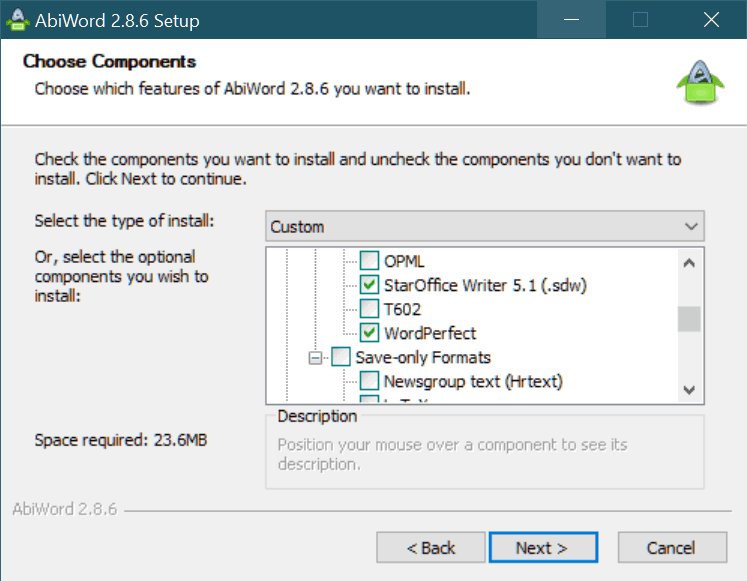
Task: Click the component list scrollbar thumb
Action: 689,319
